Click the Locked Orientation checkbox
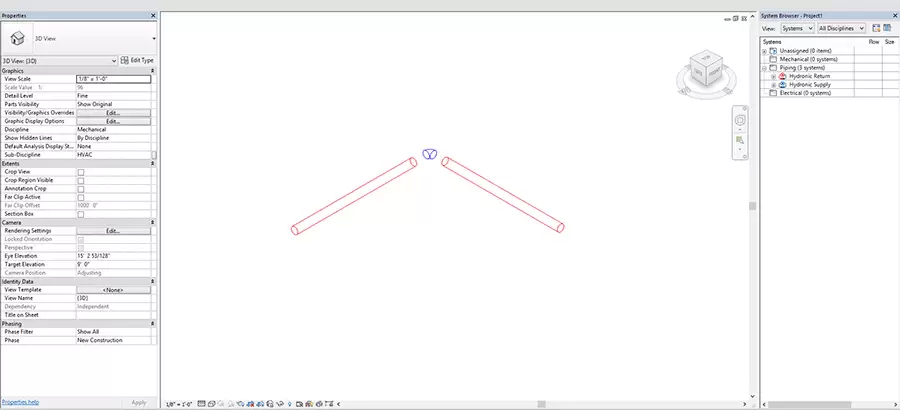This screenshot has height=410, width=900. point(81,239)
